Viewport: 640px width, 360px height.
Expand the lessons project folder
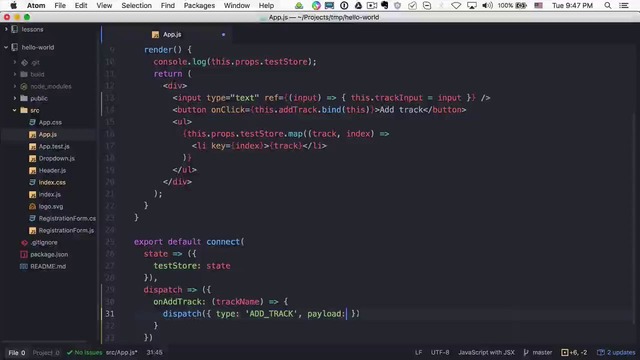pos(6,29)
